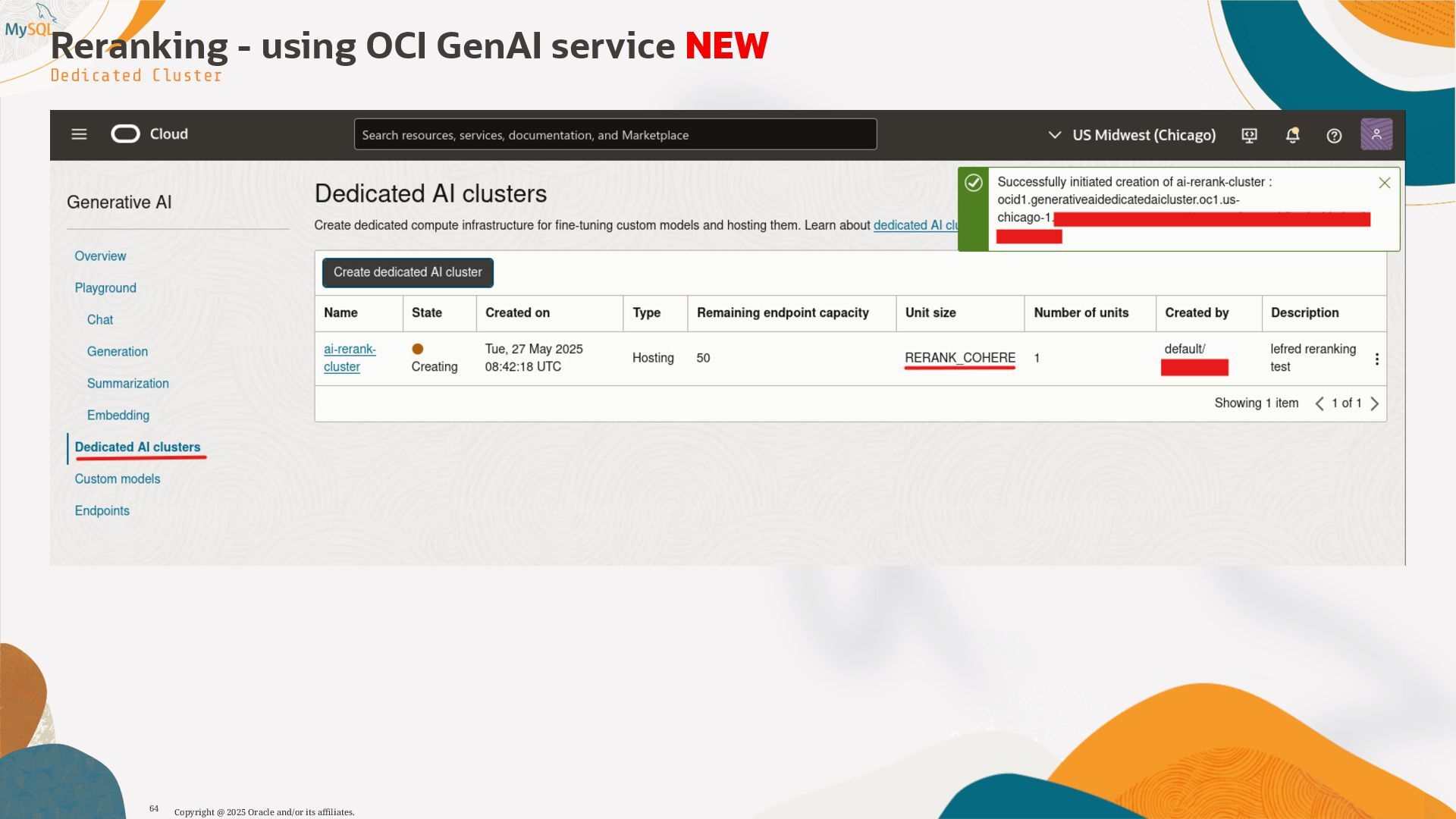Screen dimensions: 1456x819
Task: Open the help question mark icon
Action: pos(1334,135)
